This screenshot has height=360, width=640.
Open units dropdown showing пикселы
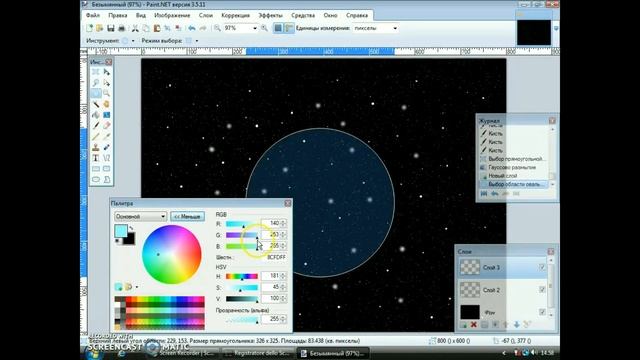pos(395,28)
